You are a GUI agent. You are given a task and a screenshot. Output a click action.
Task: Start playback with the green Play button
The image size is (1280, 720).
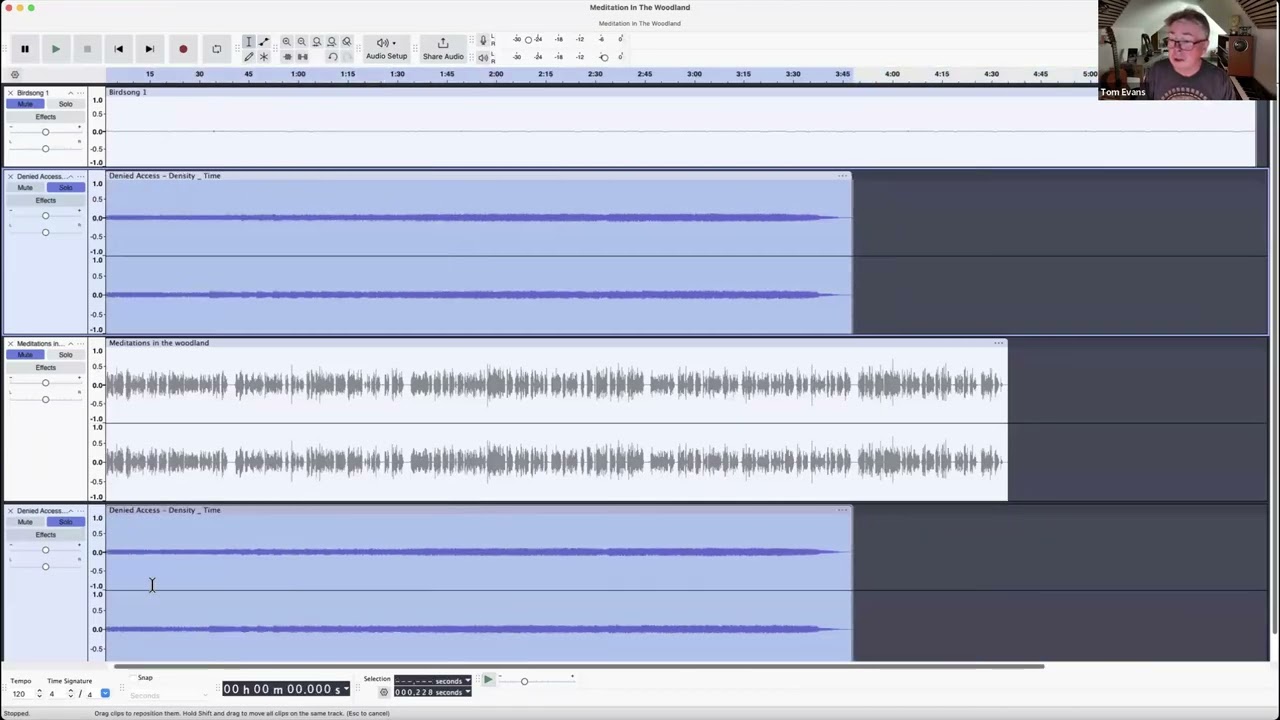pos(55,48)
